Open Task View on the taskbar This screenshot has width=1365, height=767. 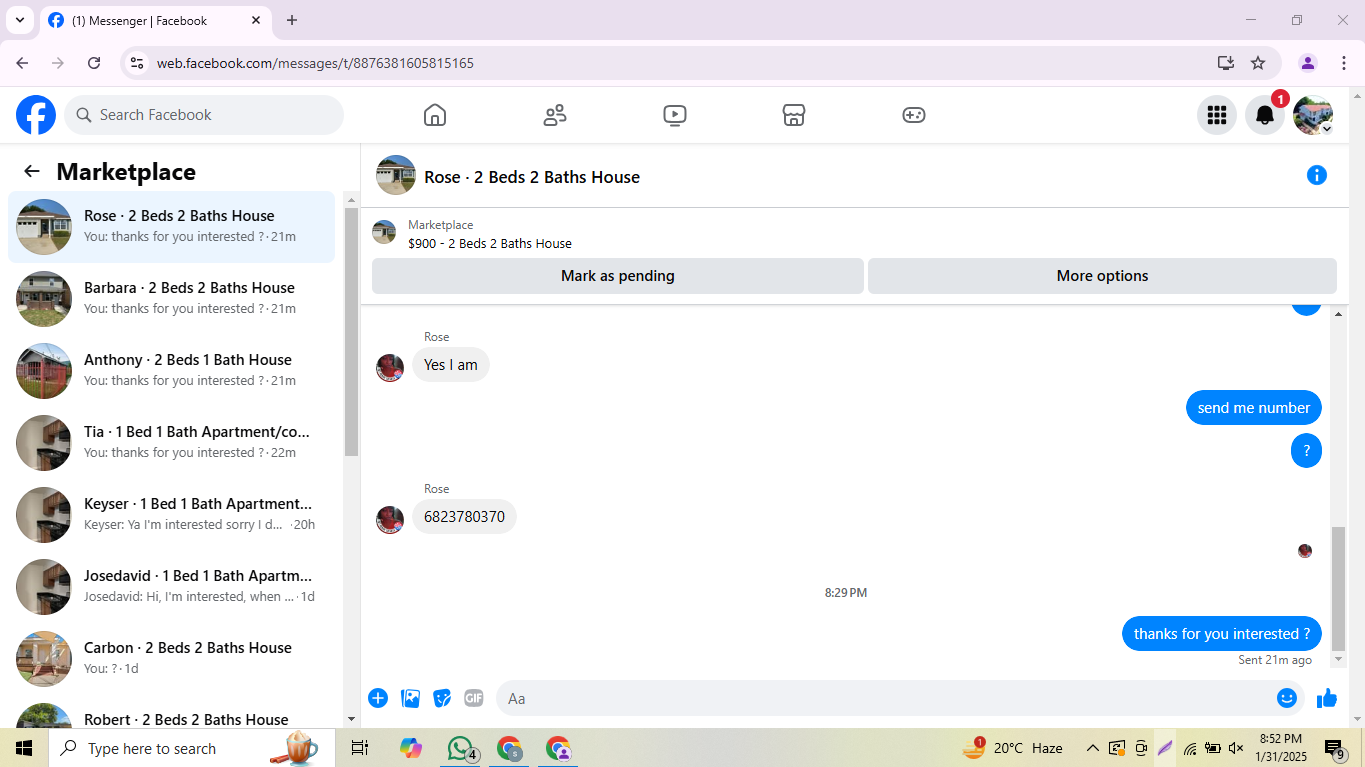click(360, 748)
